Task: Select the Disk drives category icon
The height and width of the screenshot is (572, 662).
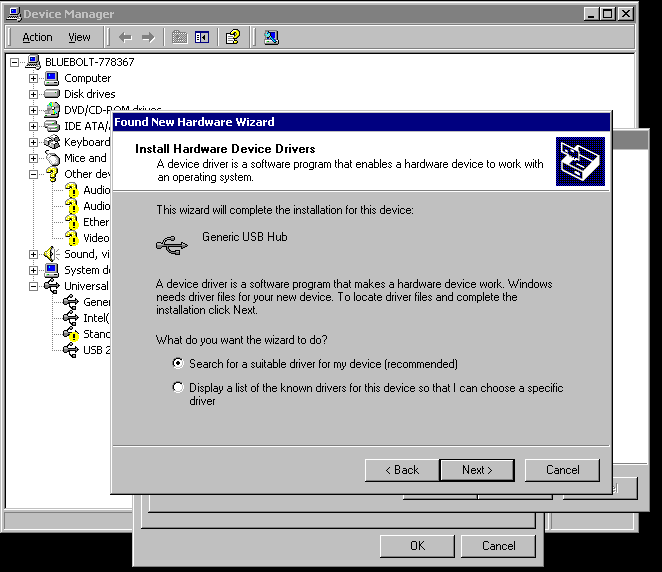Action: pyautogui.click(x=52, y=94)
